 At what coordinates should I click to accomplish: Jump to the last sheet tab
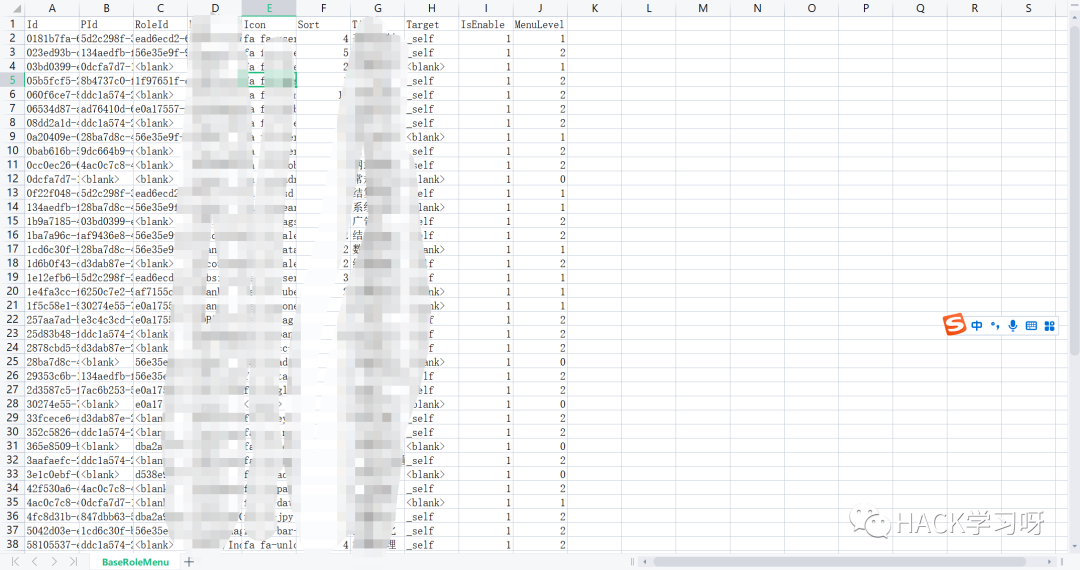point(72,562)
